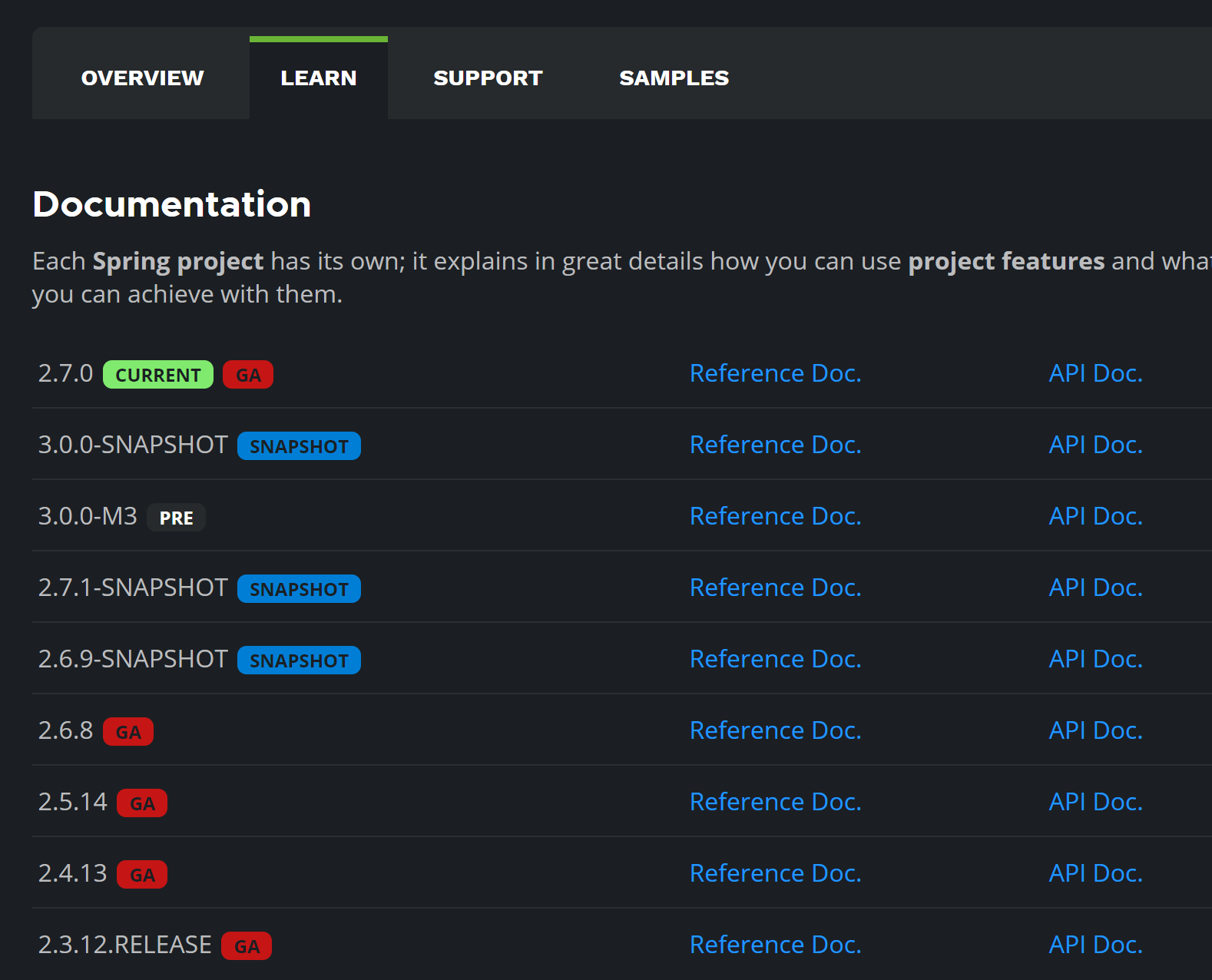This screenshot has width=1212, height=980.
Task: Click the GA badge beside 2.5.14
Action: (142, 803)
